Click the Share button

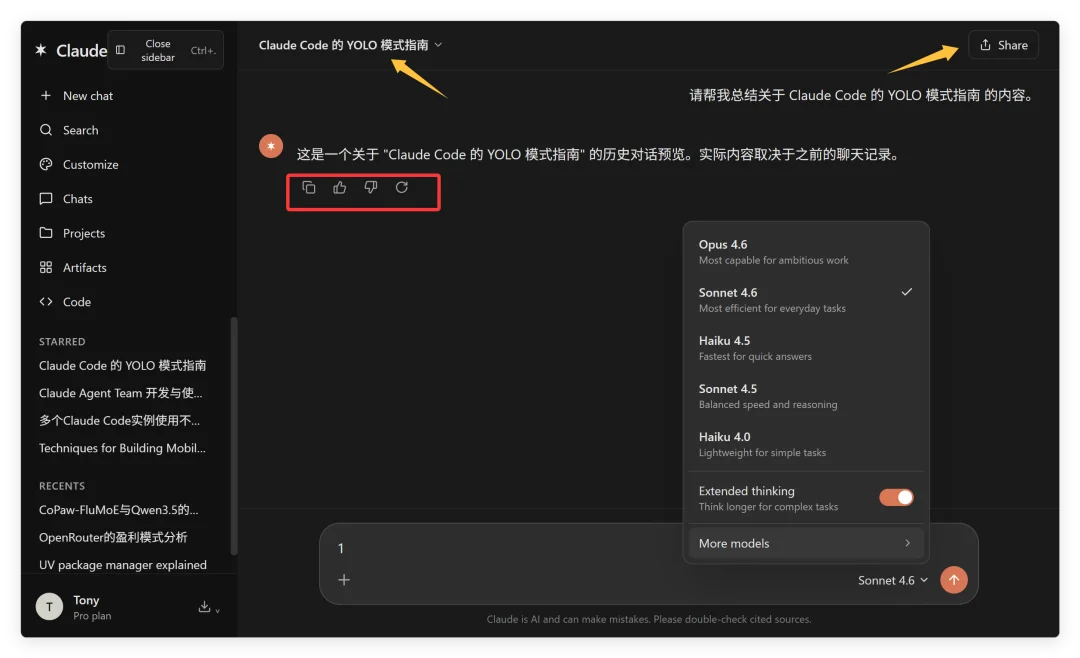(x=1003, y=44)
